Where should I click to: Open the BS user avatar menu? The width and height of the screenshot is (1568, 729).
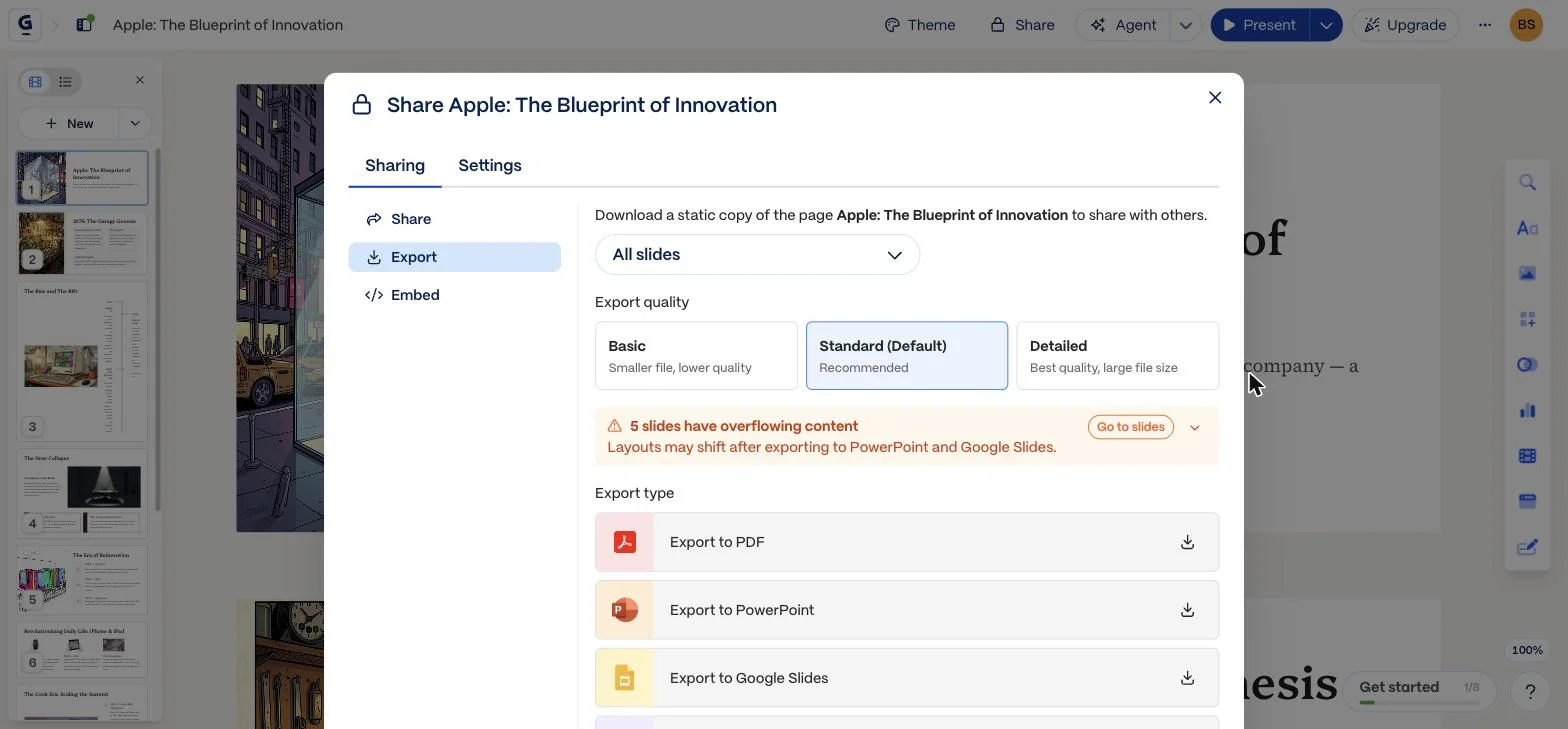pos(1526,25)
